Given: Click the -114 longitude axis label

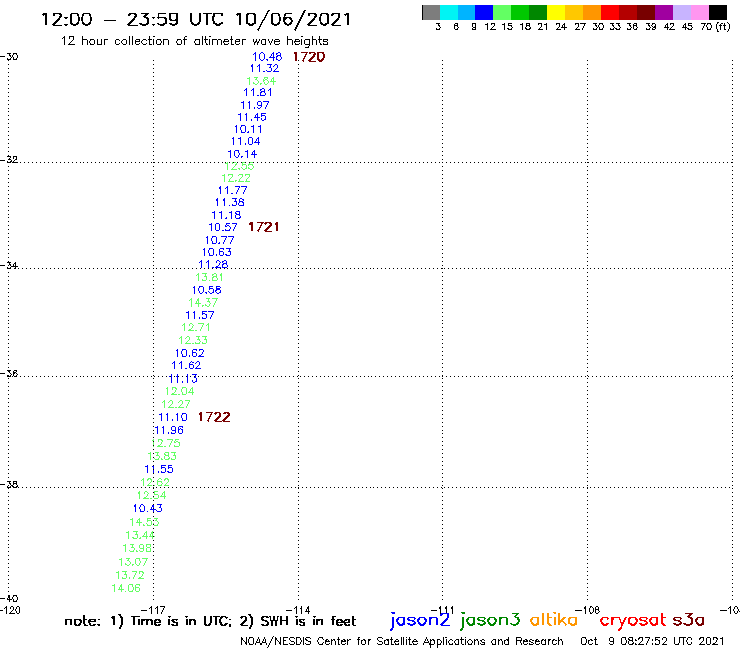Looking at the screenshot, I should (x=298, y=610).
